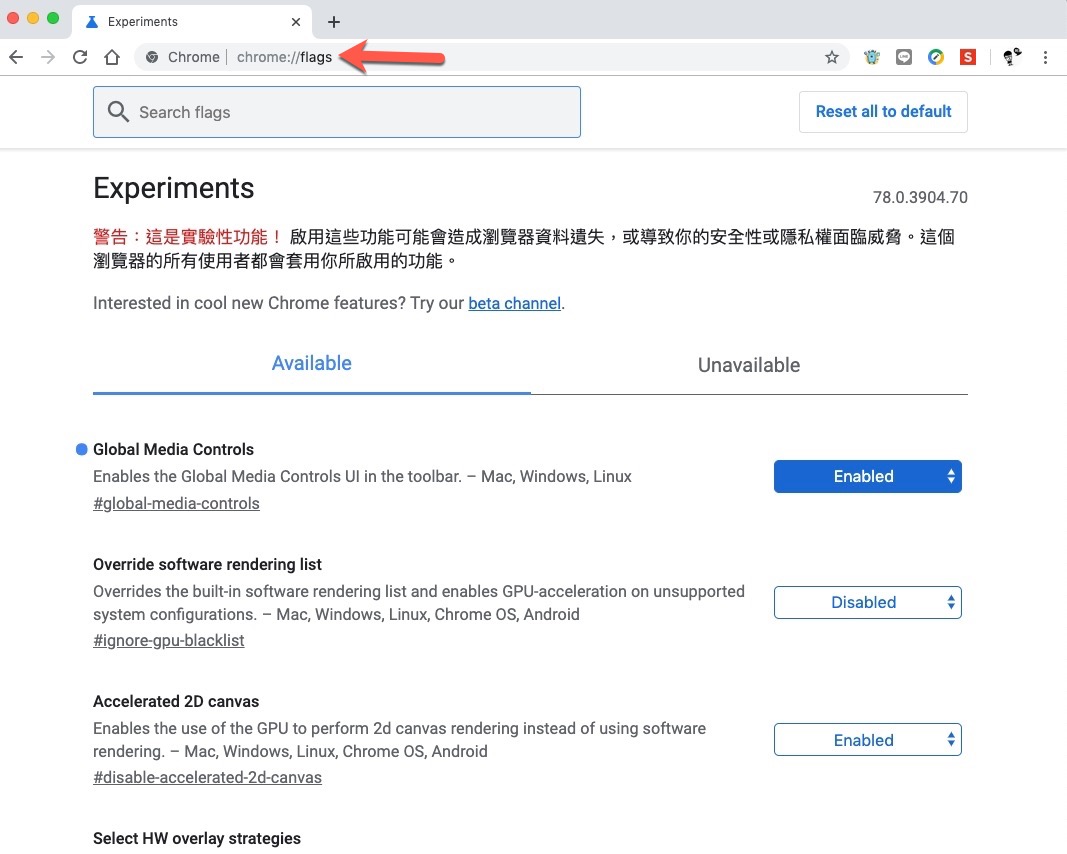The height and width of the screenshot is (854, 1067).
Task: Click Reset all to default
Action: point(883,112)
